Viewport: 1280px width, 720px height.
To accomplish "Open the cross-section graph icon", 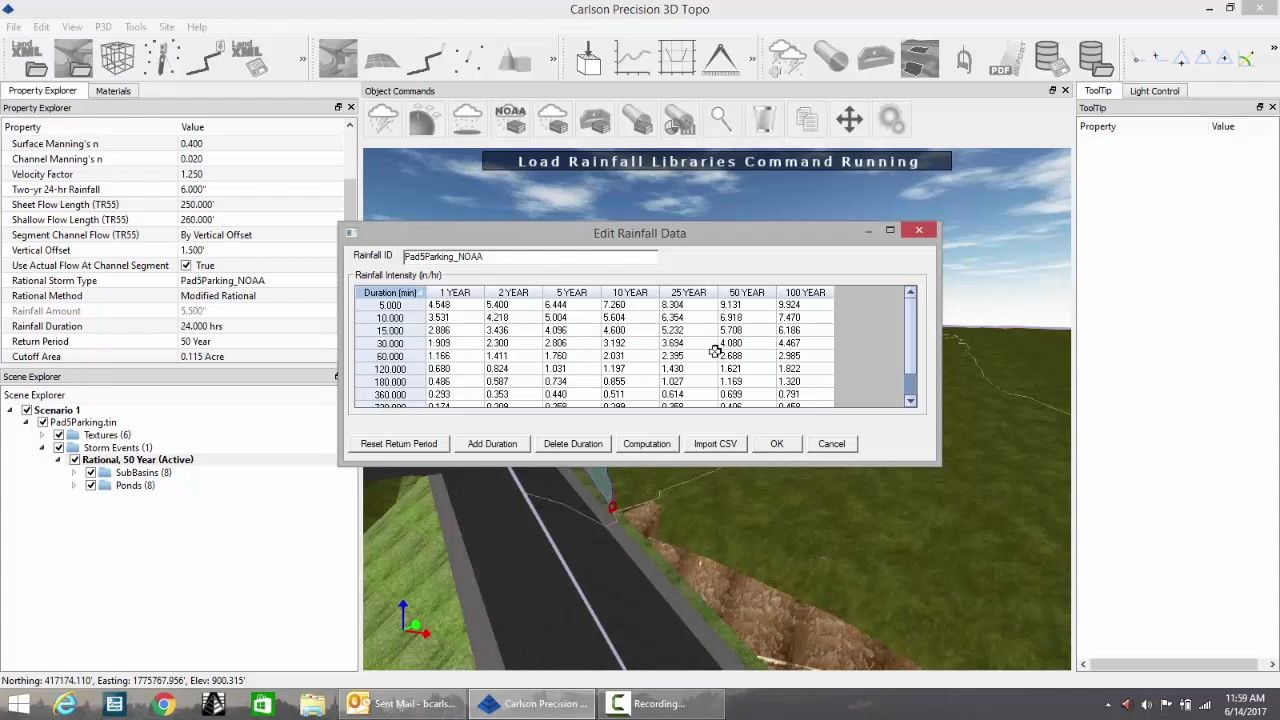I will click(676, 58).
